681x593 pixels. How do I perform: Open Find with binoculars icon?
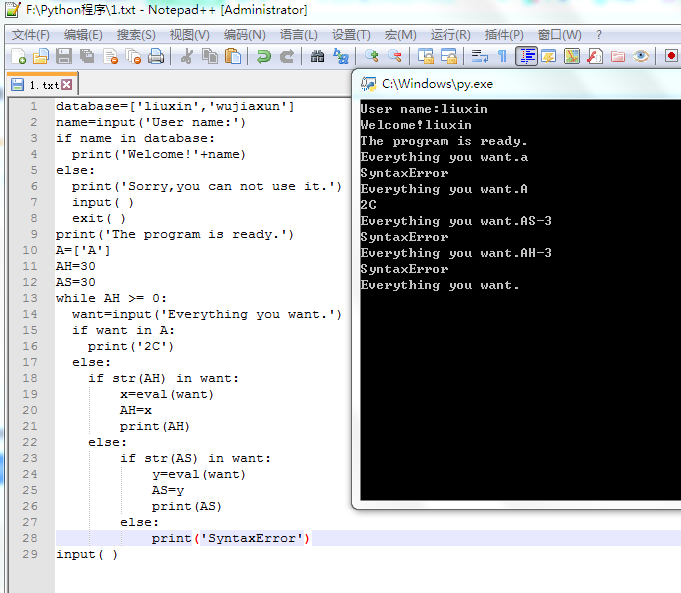(x=317, y=56)
